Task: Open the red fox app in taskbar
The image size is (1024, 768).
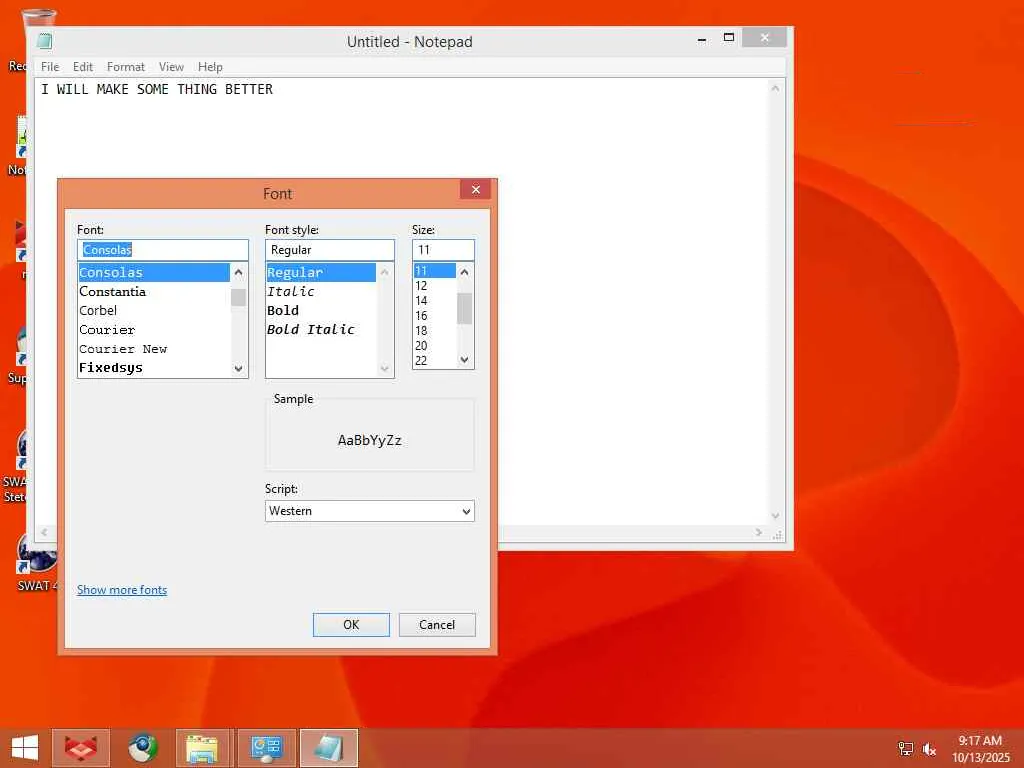Action: click(80, 748)
